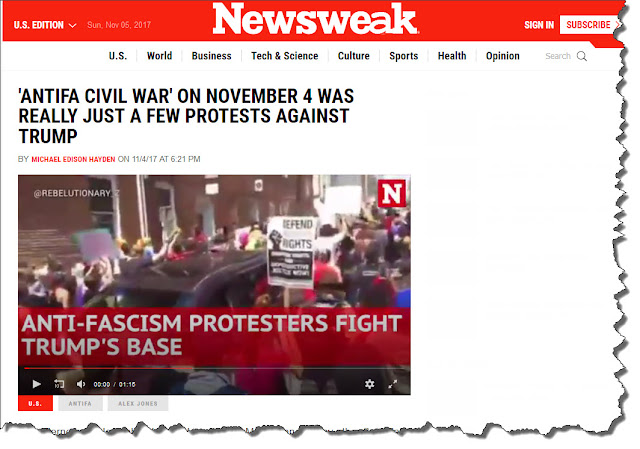Mute the video with speaker icon

point(81,384)
